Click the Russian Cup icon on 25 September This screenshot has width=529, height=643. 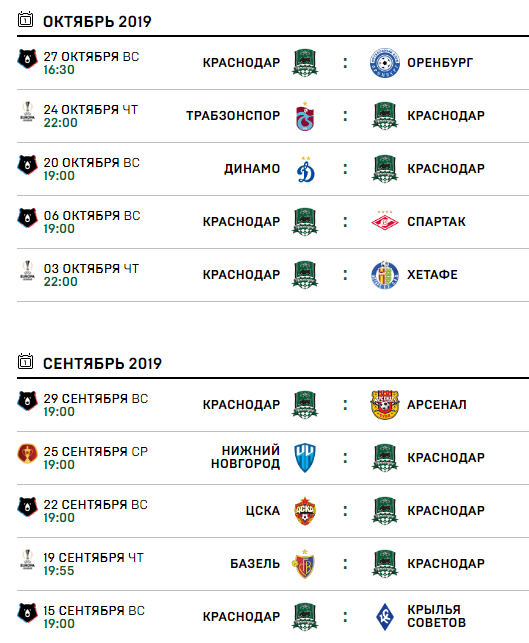[x=27, y=454]
